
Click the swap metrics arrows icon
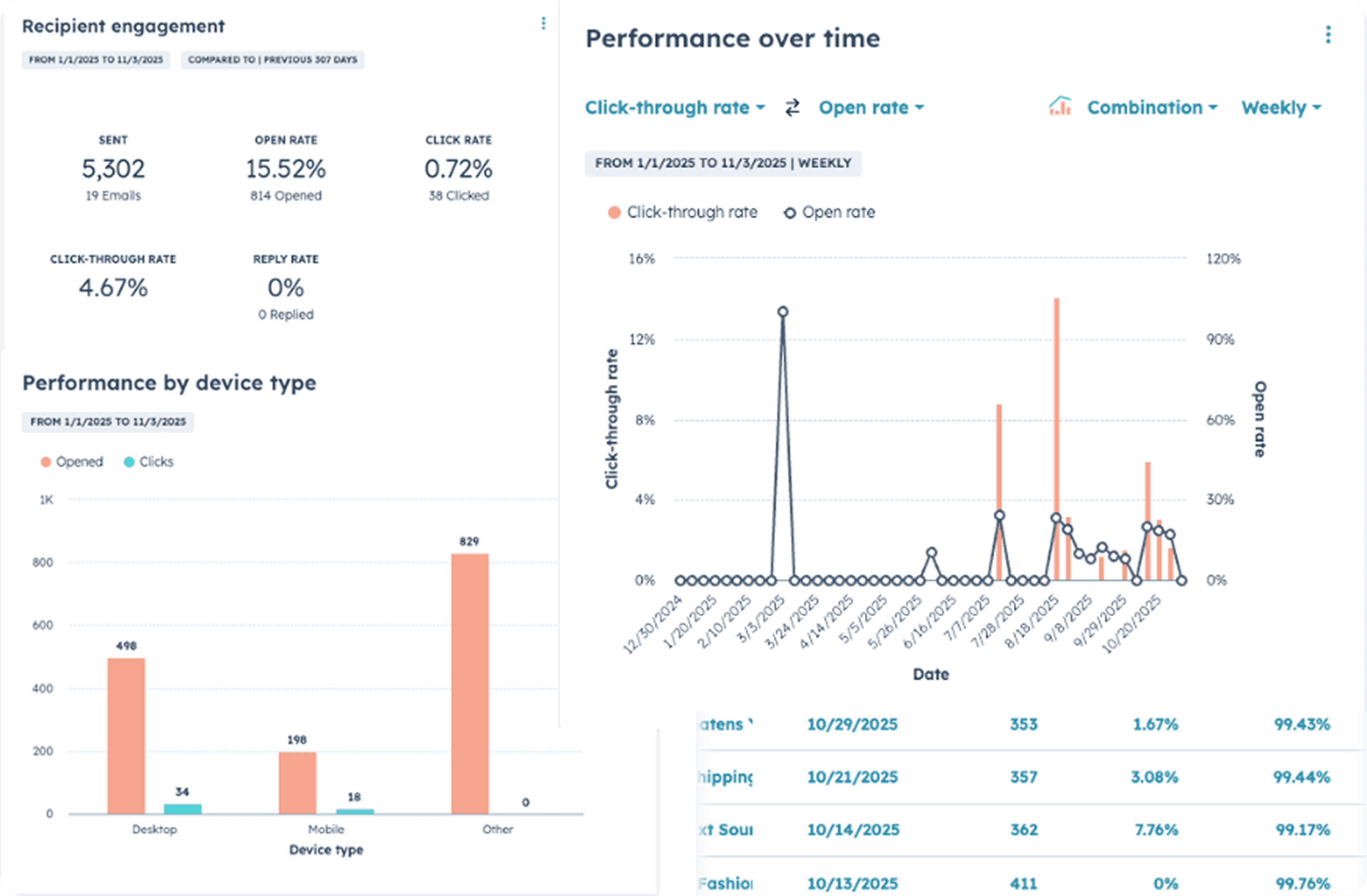pyautogui.click(x=792, y=108)
